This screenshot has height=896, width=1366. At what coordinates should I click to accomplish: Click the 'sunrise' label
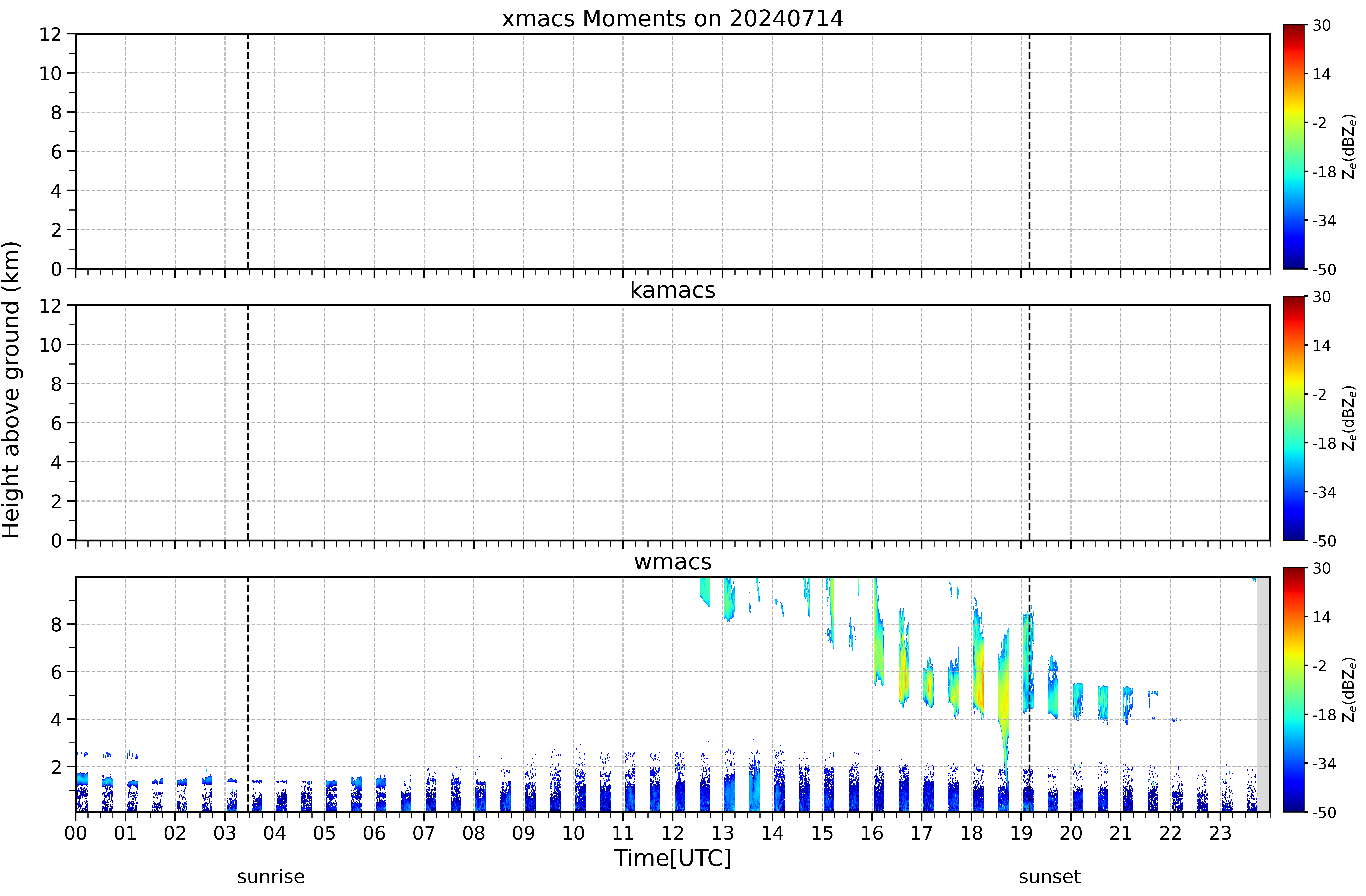coord(271,877)
